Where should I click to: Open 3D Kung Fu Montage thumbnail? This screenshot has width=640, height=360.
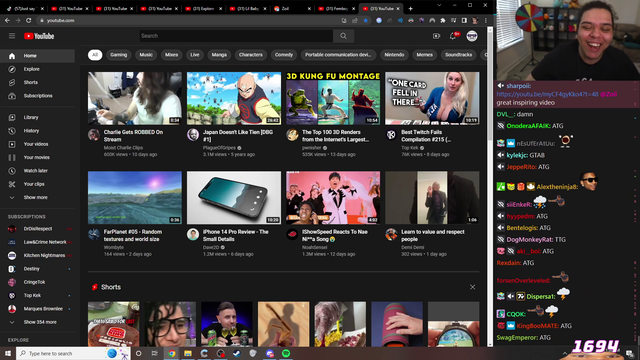tap(333, 98)
